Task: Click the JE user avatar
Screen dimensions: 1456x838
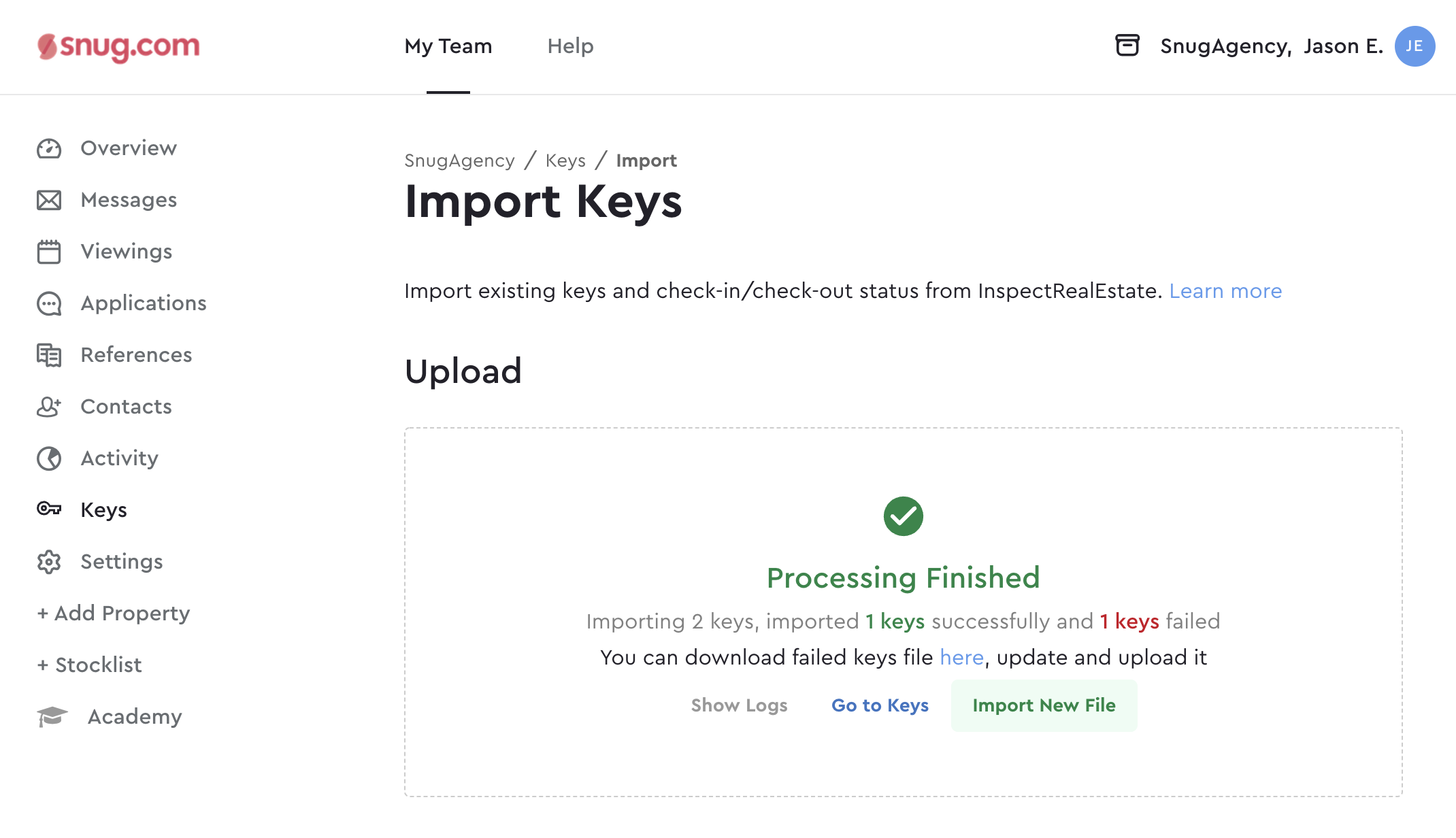Action: [1414, 46]
